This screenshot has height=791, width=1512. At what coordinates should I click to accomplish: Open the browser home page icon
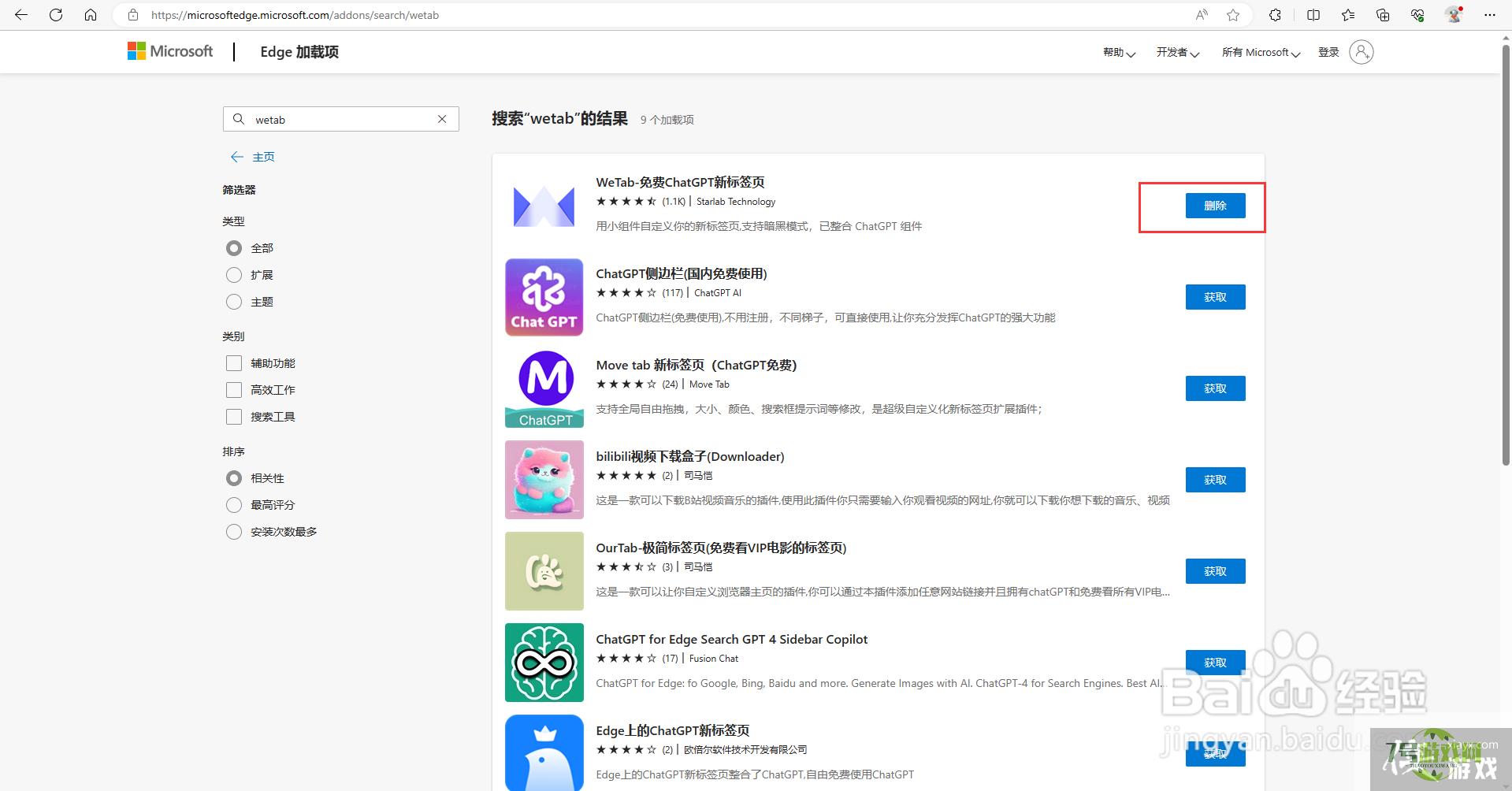pos(91,15)
